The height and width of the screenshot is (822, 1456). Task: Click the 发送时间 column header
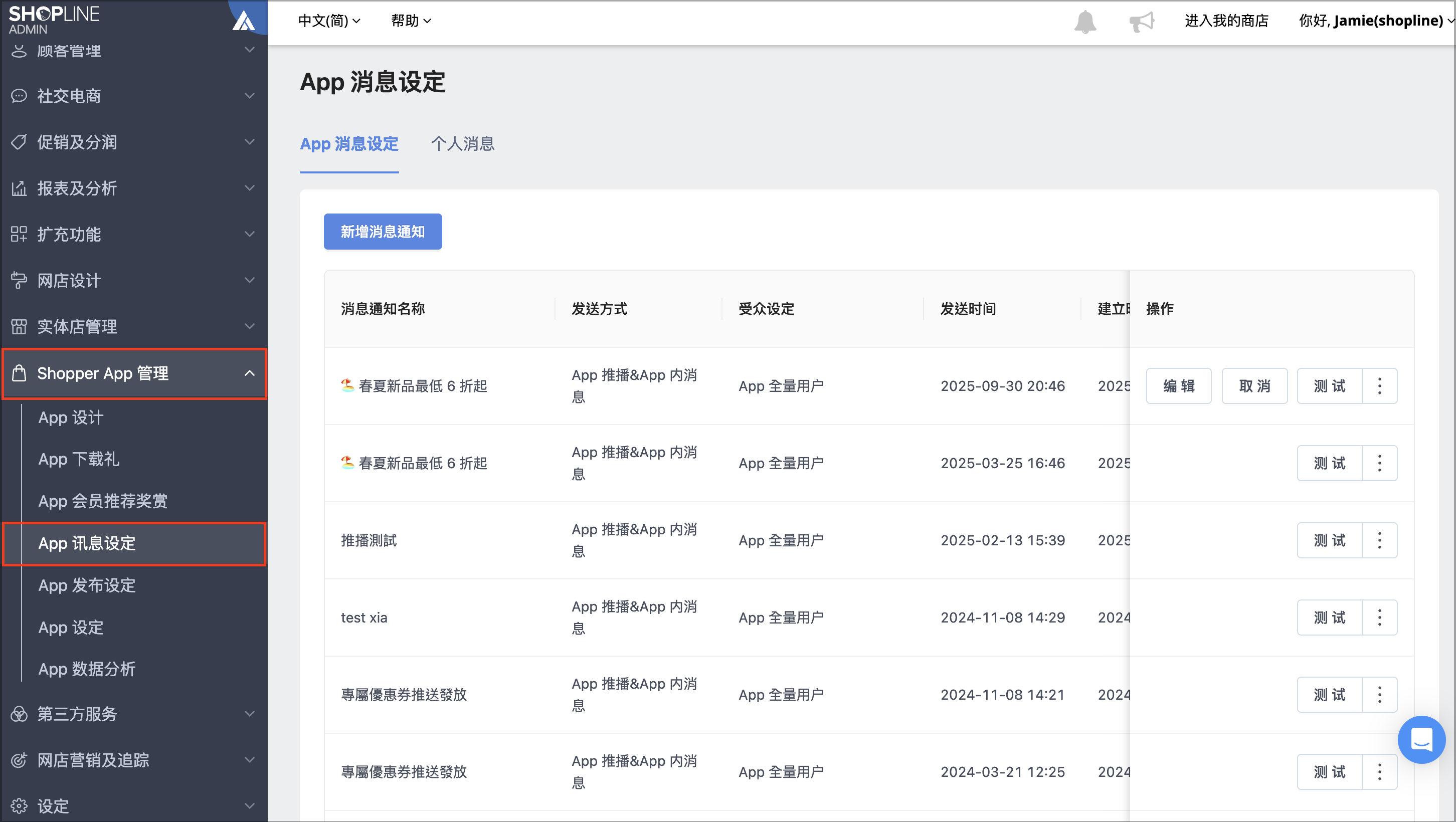(968, 309)
